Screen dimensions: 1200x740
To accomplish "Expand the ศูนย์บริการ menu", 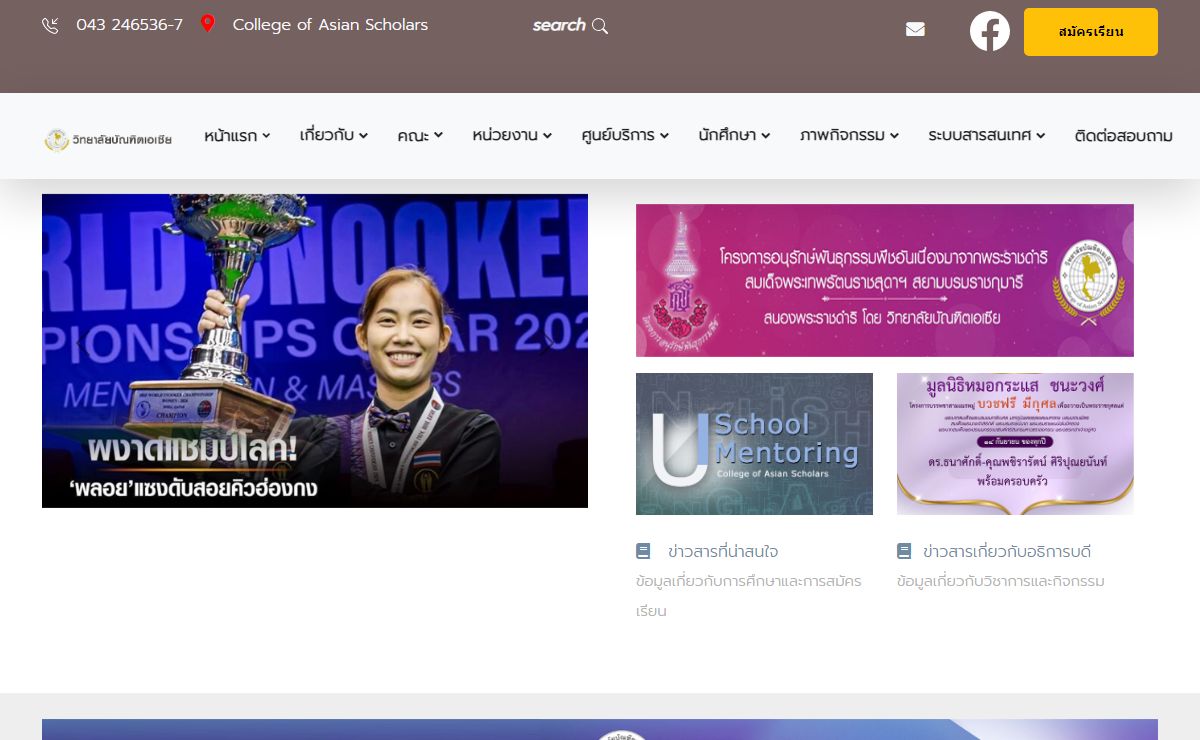I will pyautogui.click(x=625, y=136).
